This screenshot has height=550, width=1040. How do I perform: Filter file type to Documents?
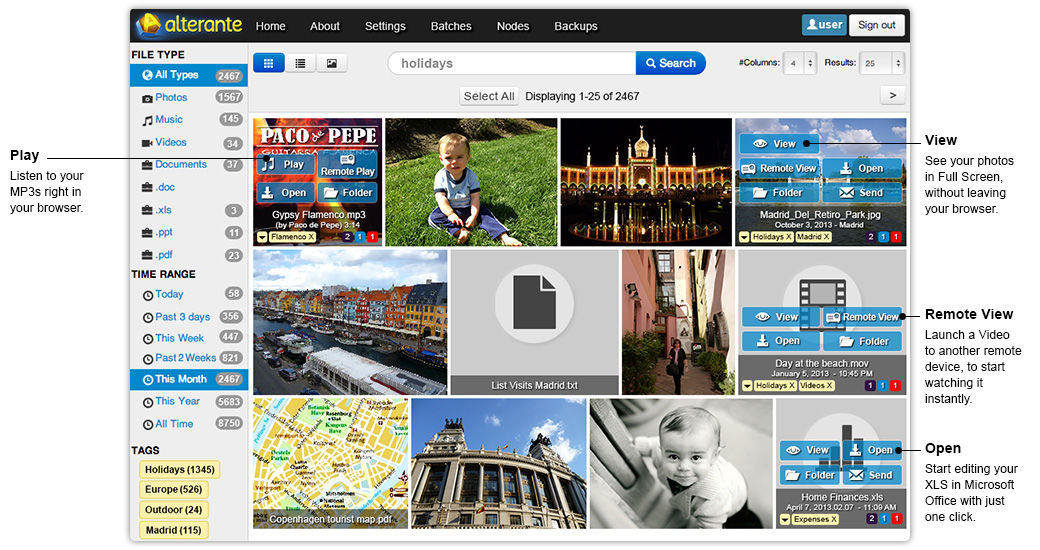(189, 165)
